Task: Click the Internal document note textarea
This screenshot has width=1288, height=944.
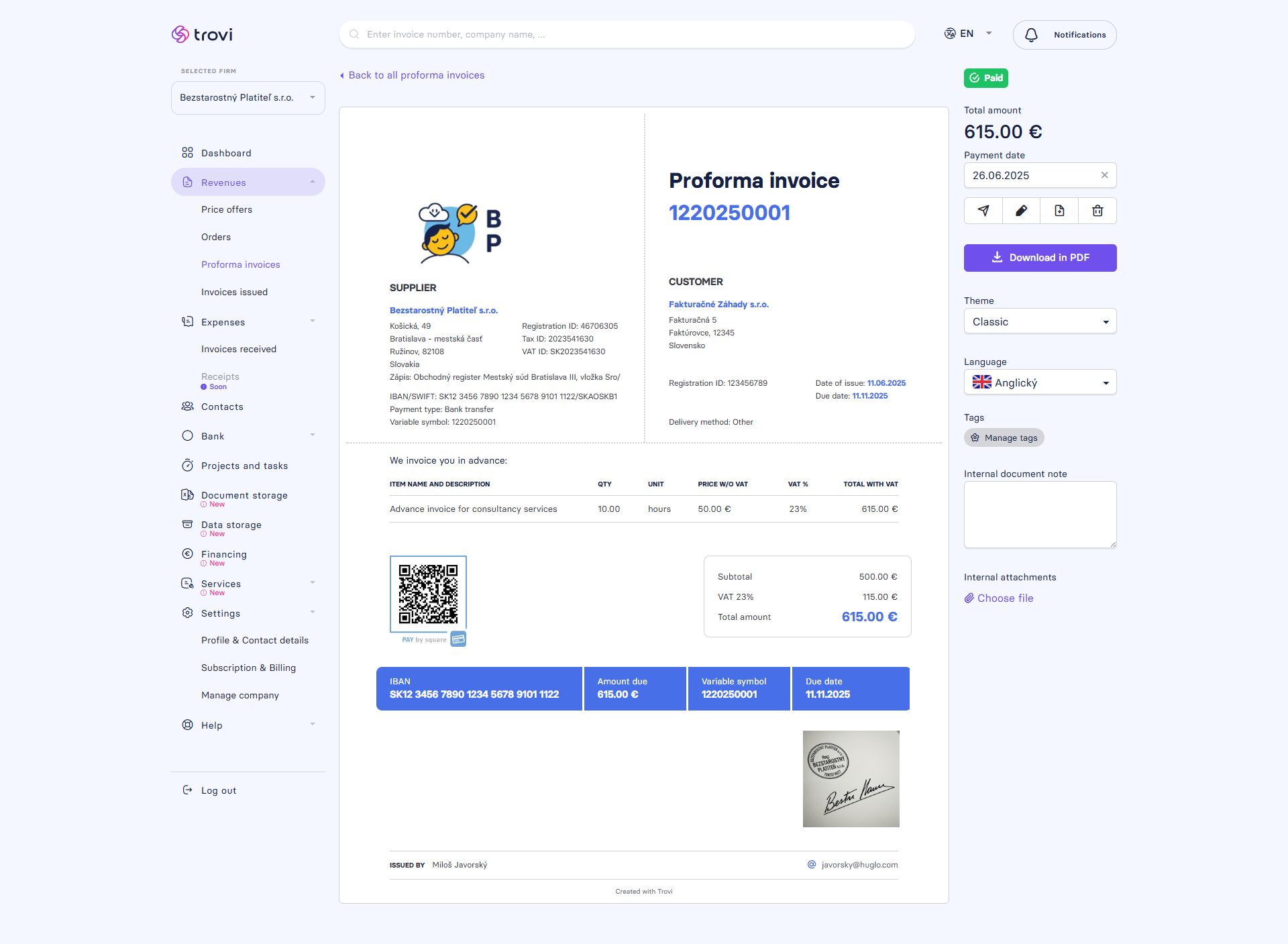Action: coord(1040,515)
